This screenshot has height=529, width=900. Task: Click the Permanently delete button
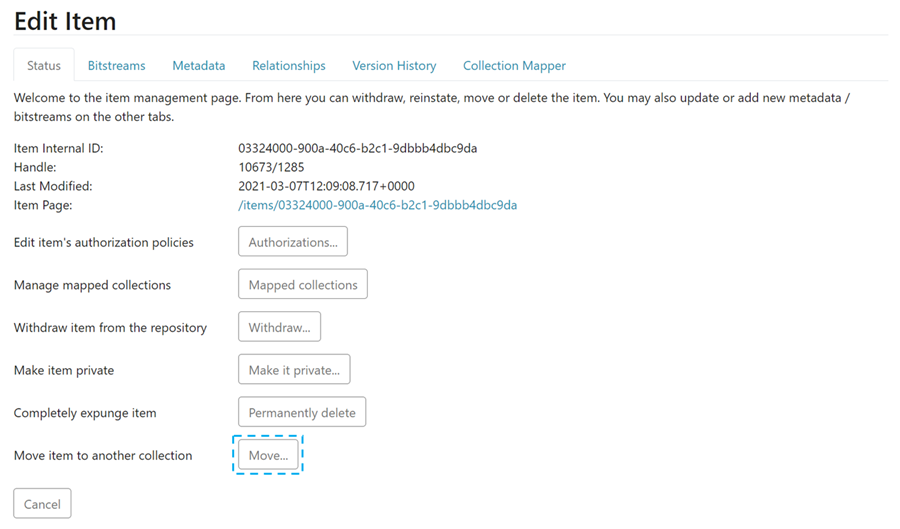point(301,412)
